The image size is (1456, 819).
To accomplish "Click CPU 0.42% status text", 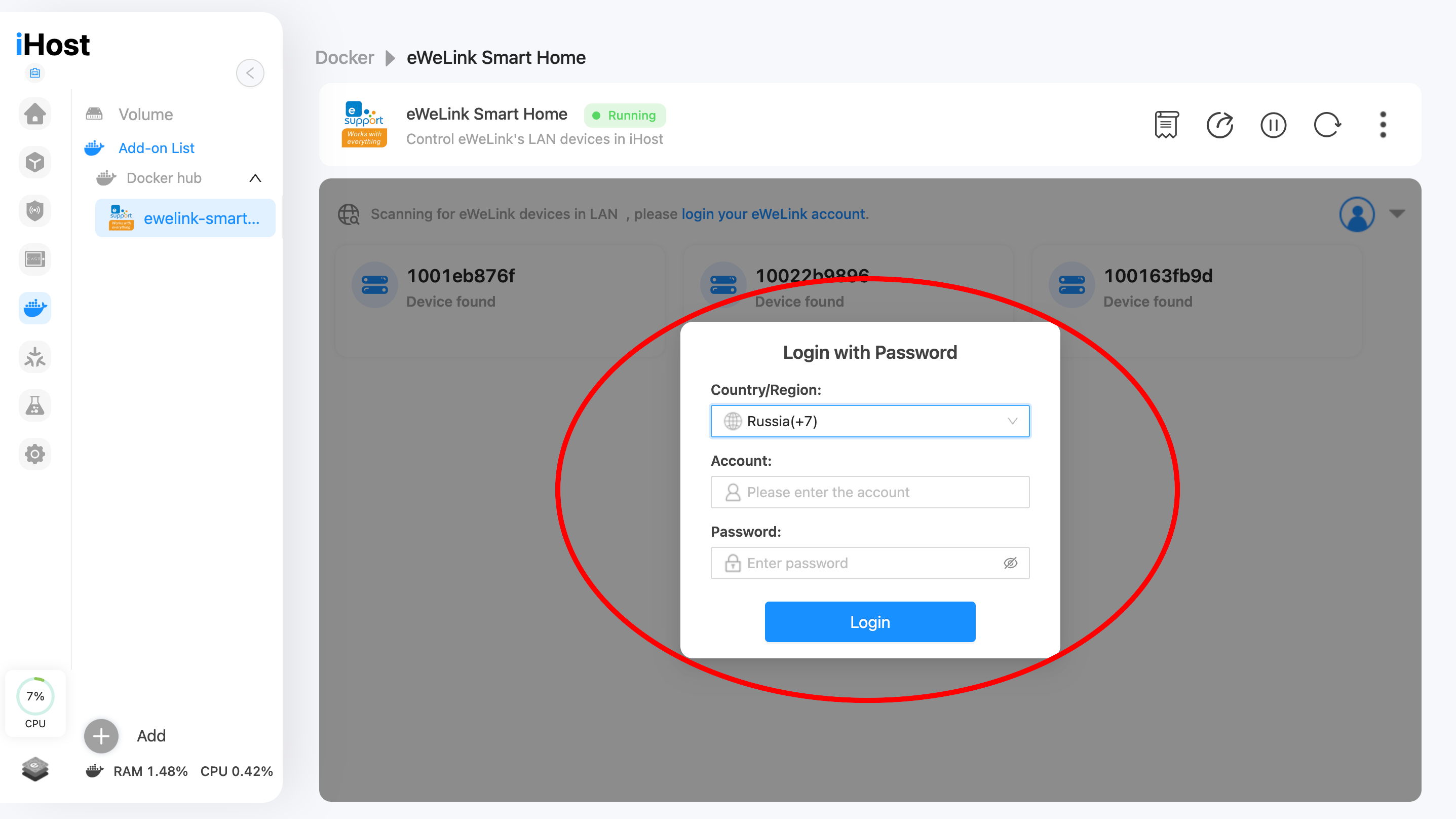I will point(237,771).
